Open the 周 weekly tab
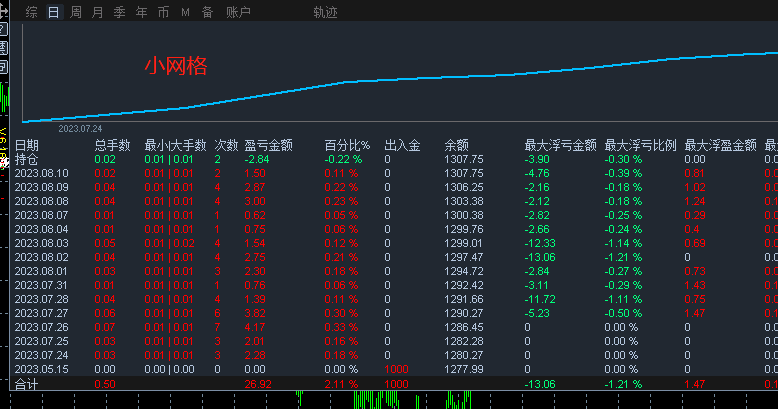 (76, 12)
